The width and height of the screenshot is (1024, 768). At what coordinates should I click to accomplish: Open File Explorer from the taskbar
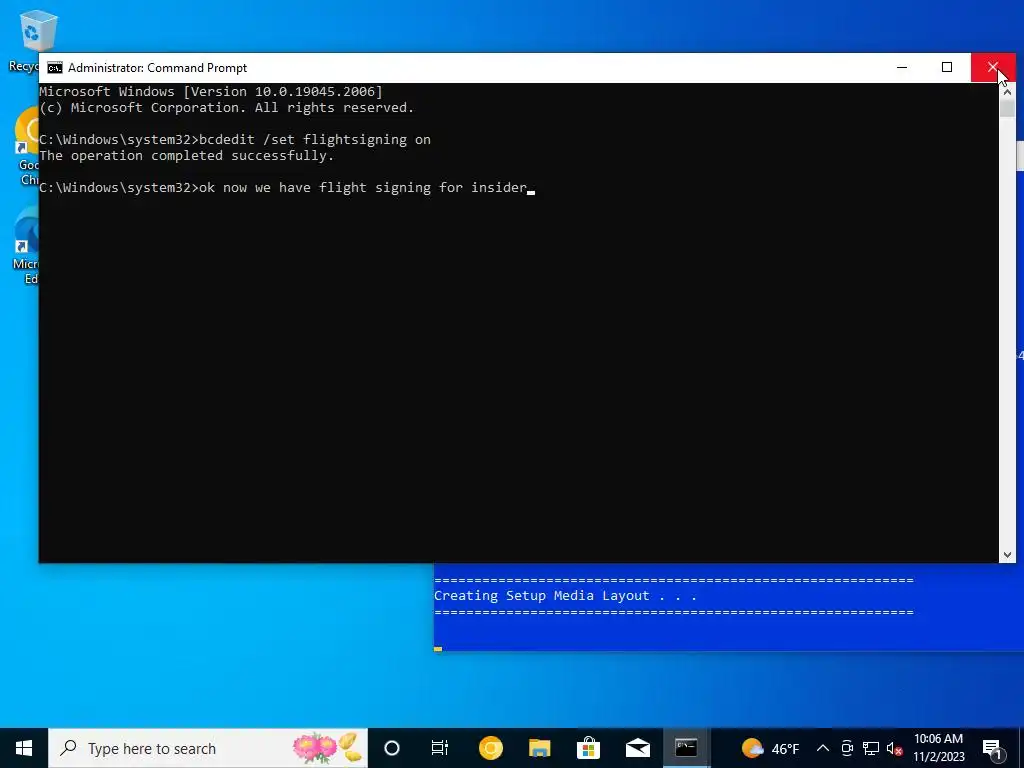coord(539,748)
